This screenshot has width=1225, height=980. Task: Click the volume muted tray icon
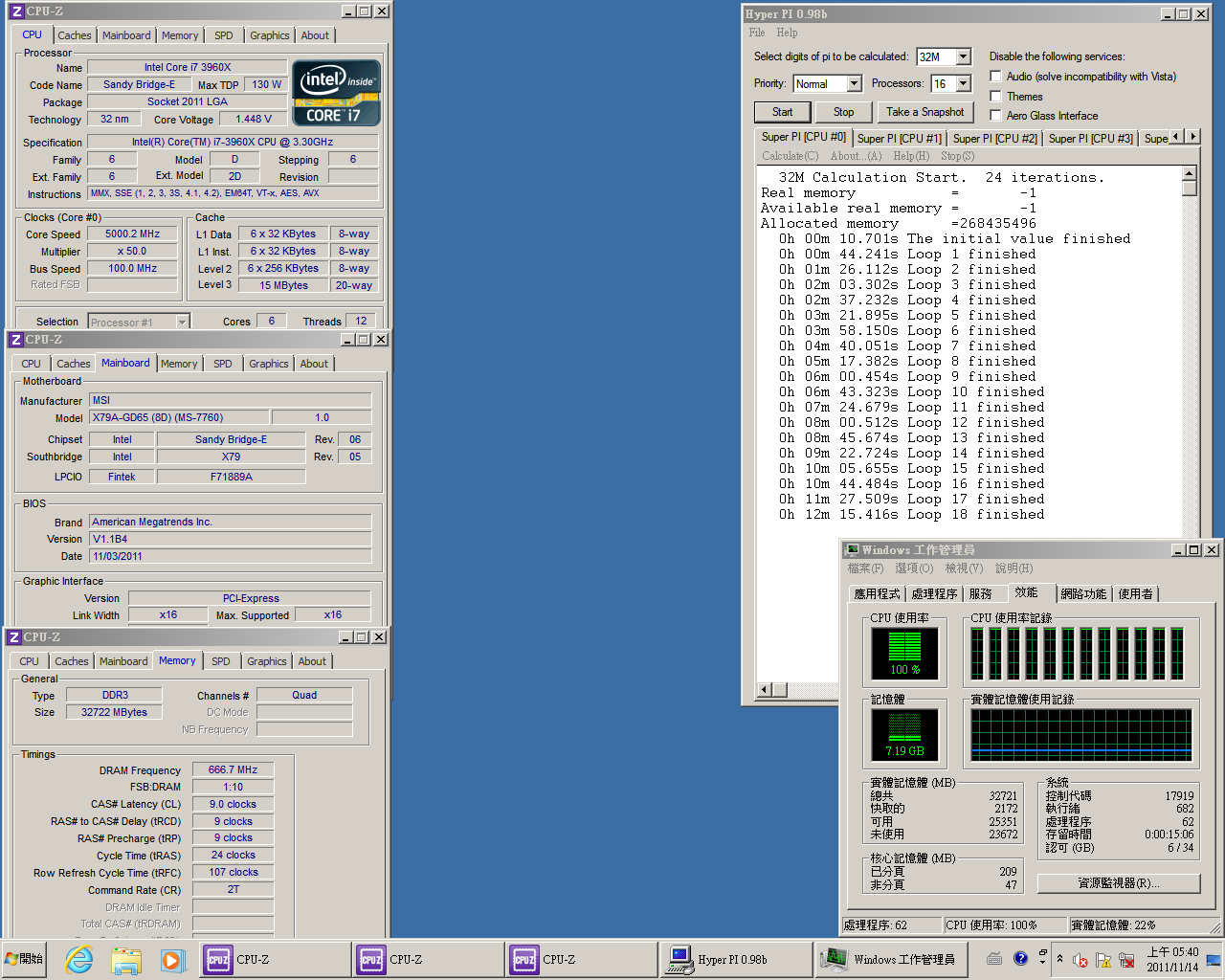tap(1080, 960)
